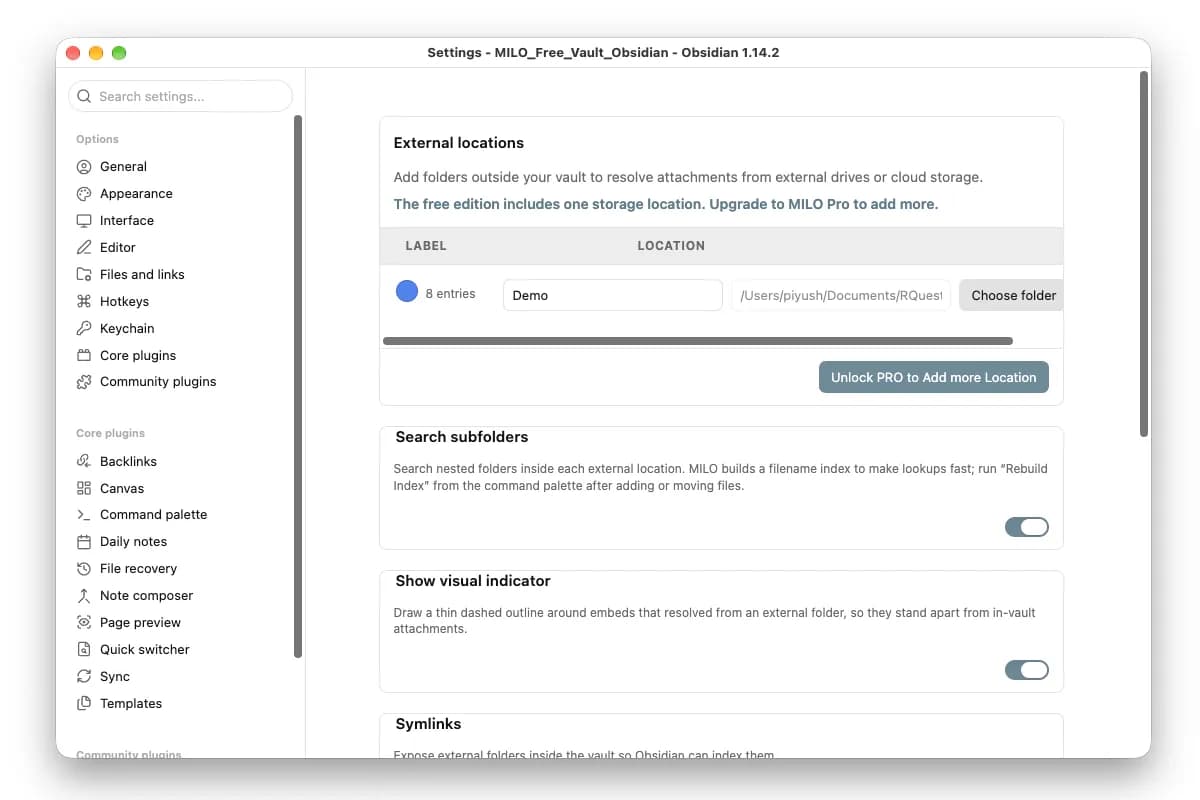Click the Daily notes calendar icon
The height and width of the screenshot is (800, 1200).
(x=84, y=542)
